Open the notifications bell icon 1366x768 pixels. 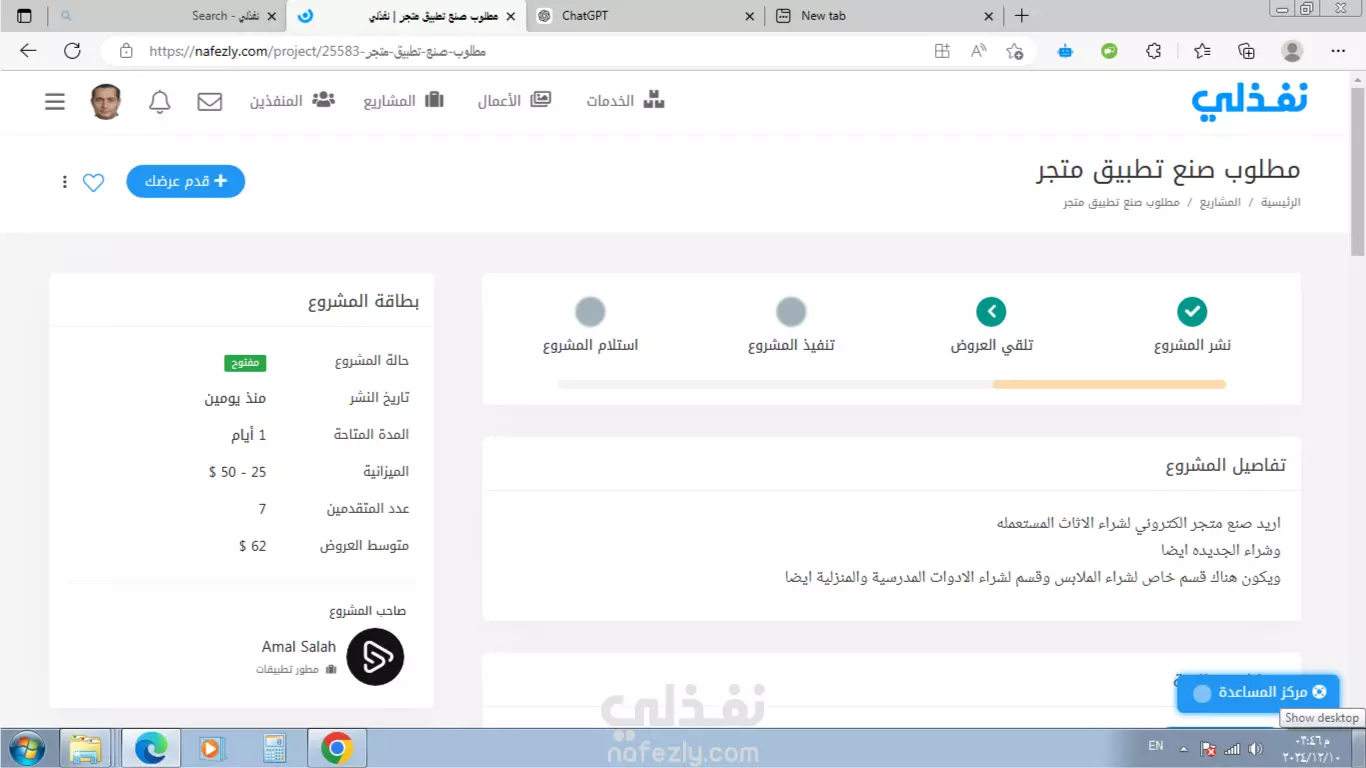tap(160, 102)
